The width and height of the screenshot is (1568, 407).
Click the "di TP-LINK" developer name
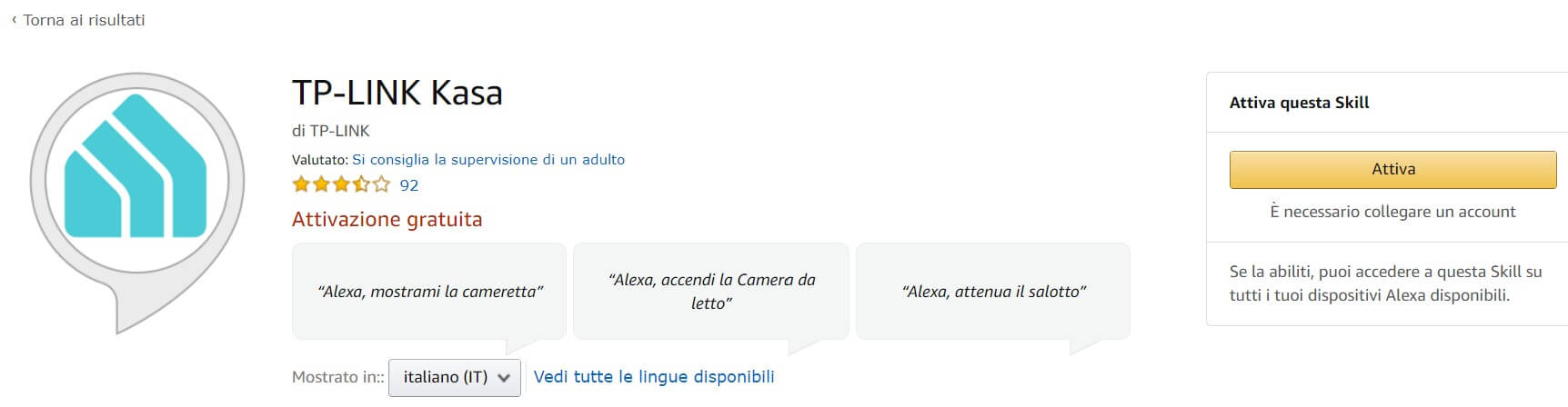[x=331, y=131]
